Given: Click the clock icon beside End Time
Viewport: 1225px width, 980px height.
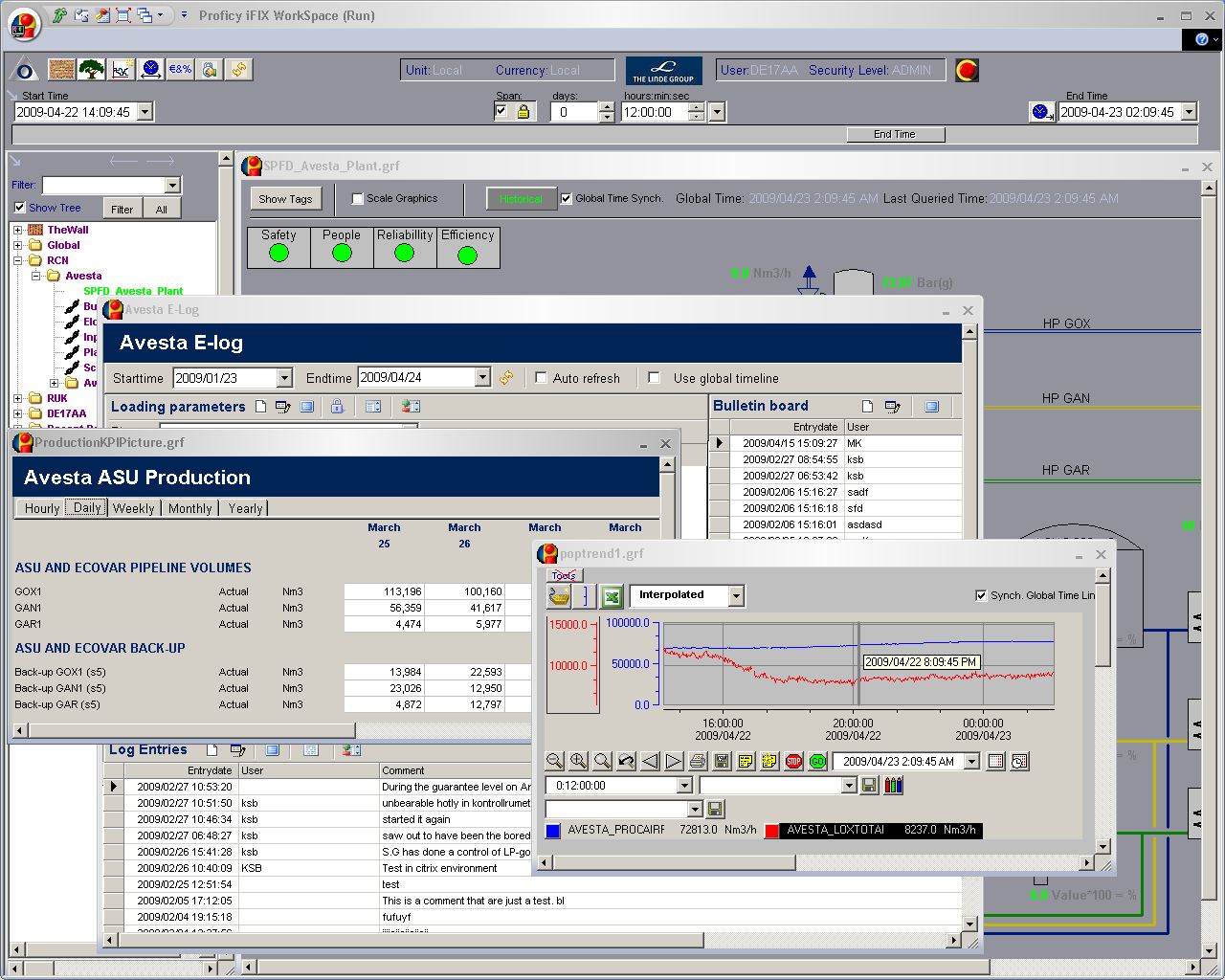Looking at the screenshot, I should click(1042, 112).
